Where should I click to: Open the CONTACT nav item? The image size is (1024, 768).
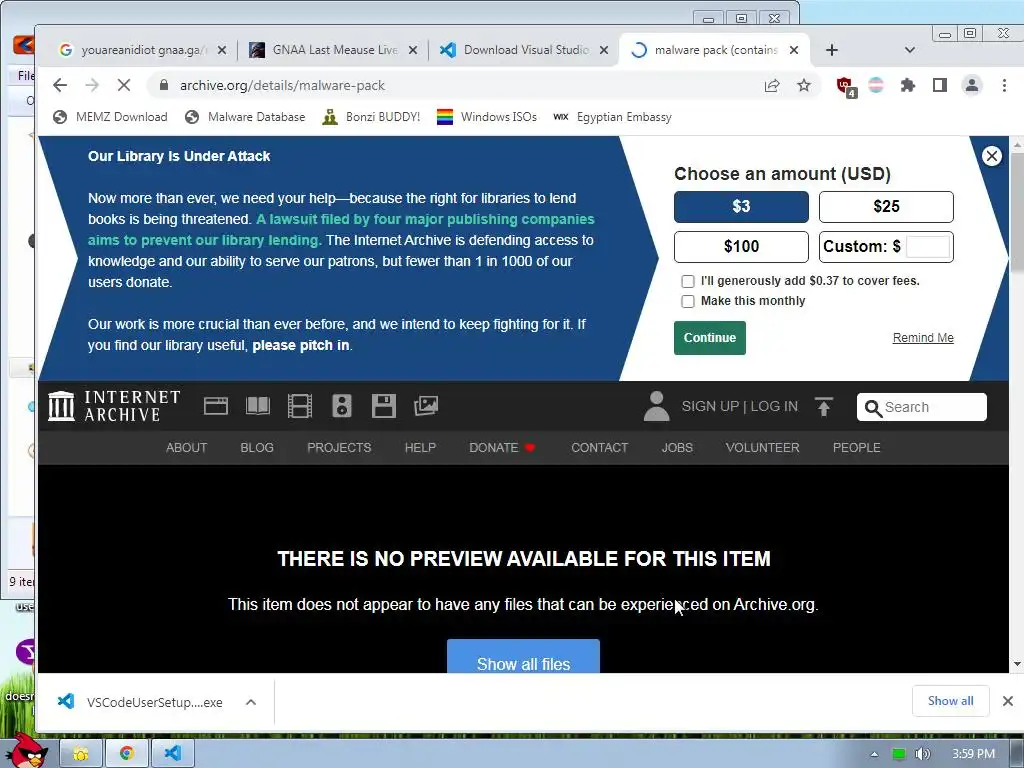[600, 448]
